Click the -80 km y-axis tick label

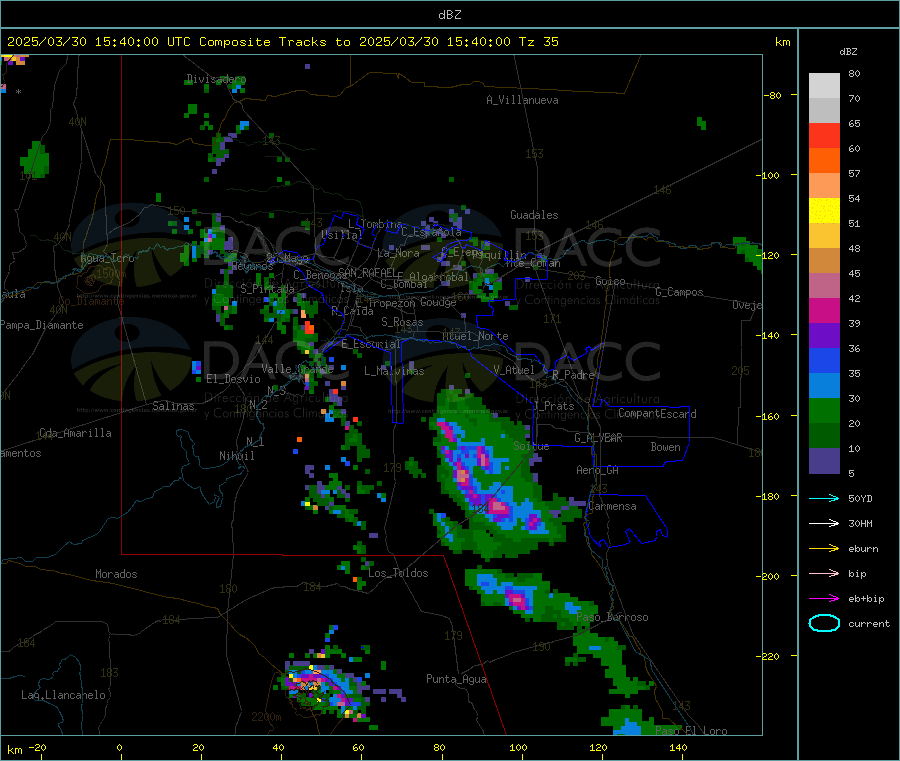(773, 95)
